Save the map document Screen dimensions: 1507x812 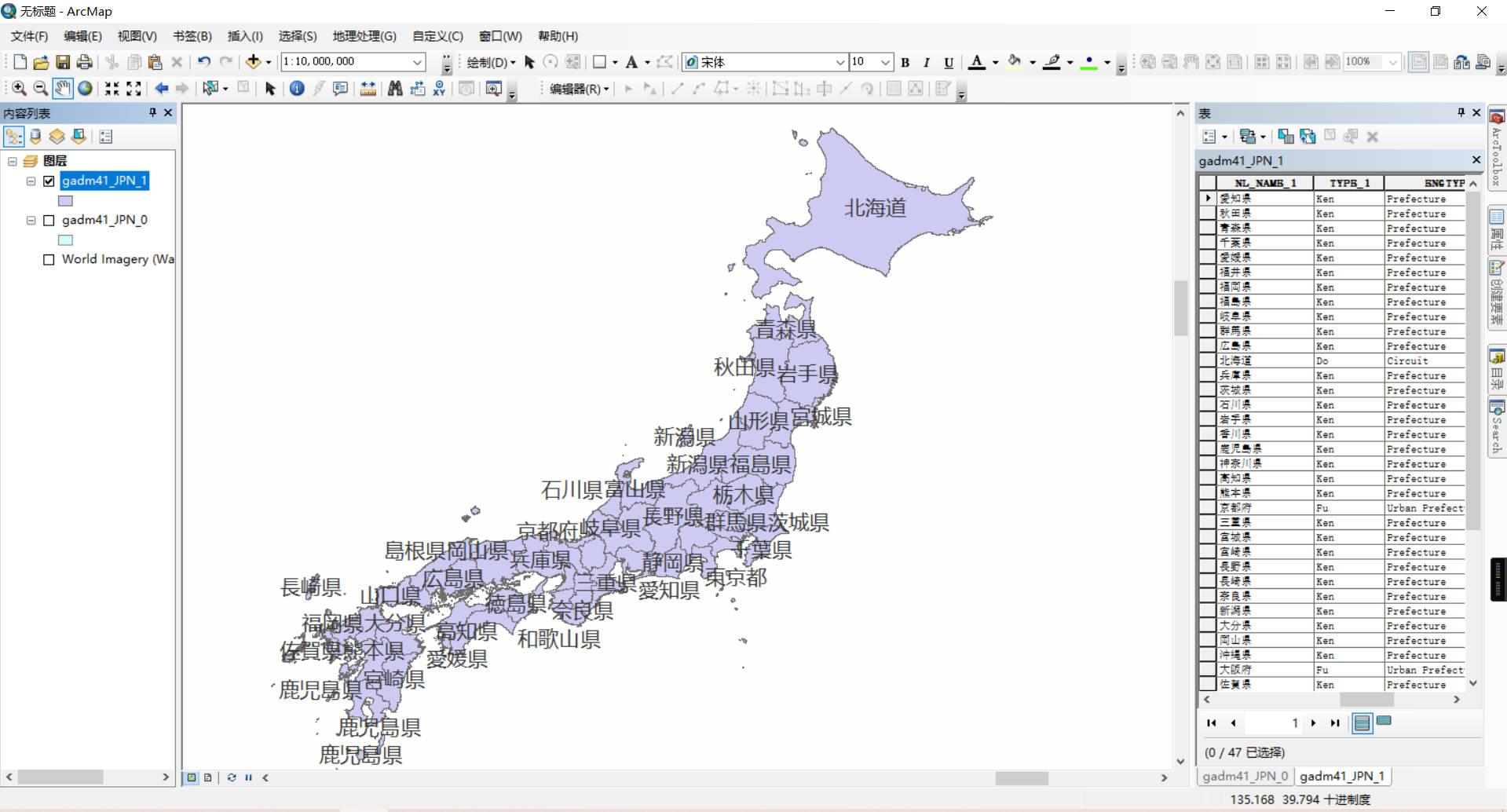(x=63, y=62)
